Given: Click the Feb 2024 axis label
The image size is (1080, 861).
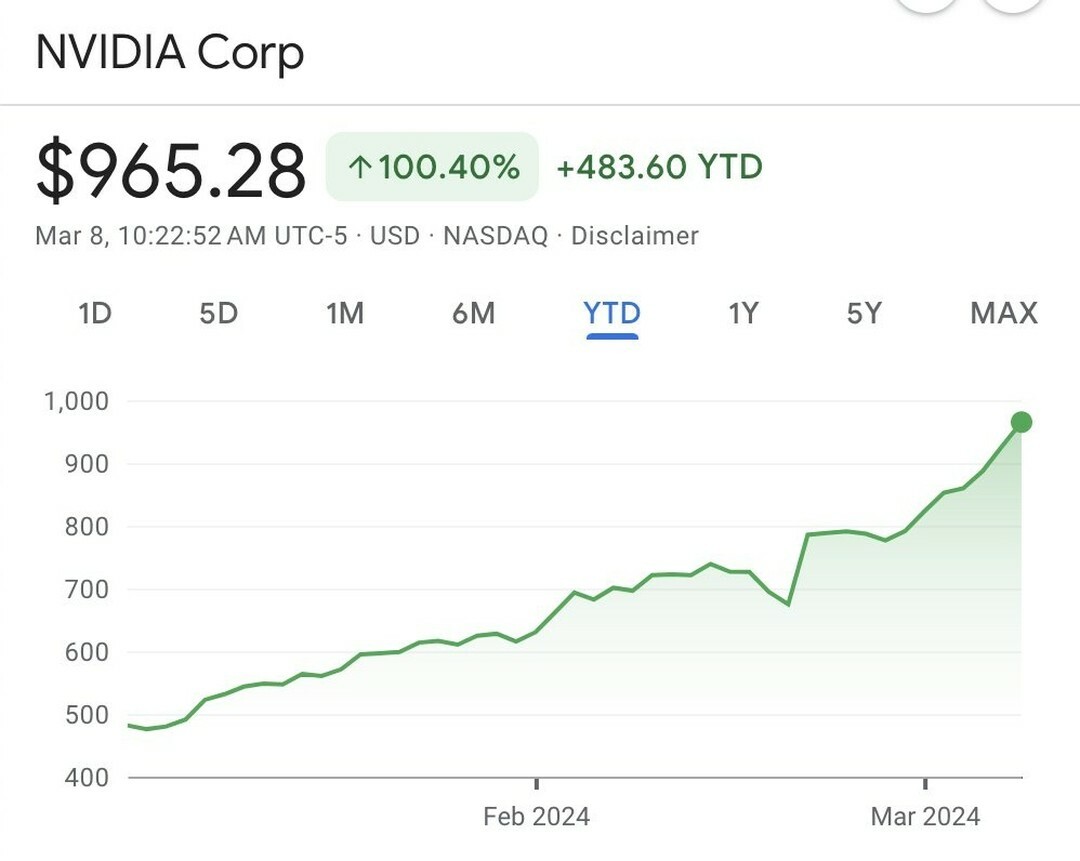Looking at the screenshot, I should pos(536,817).
